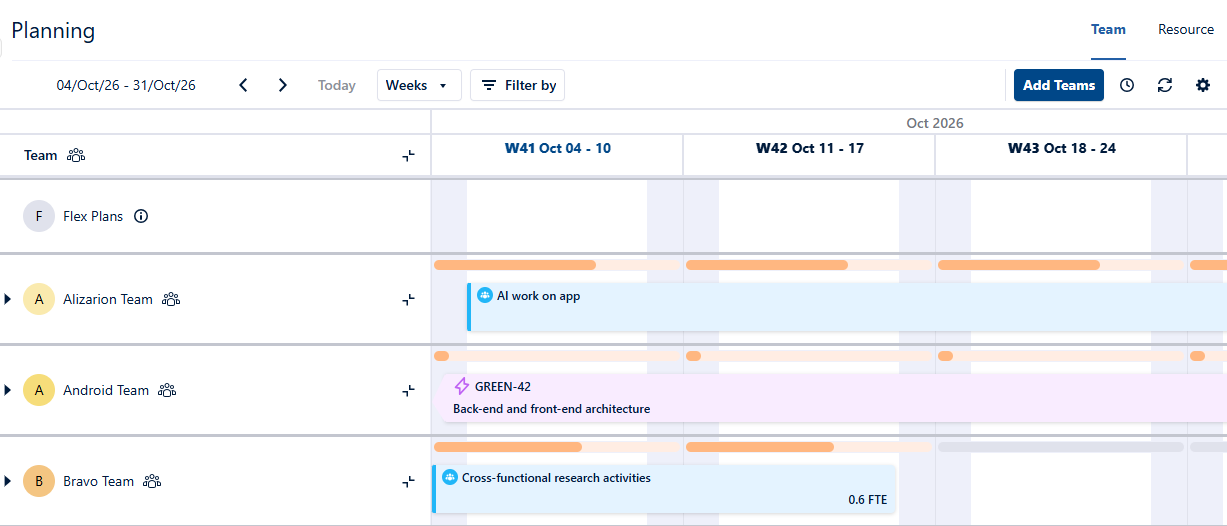The height and width of the screenshot is (526, 1227).
Task: Open the Filter by button
Action: point(518,85)
